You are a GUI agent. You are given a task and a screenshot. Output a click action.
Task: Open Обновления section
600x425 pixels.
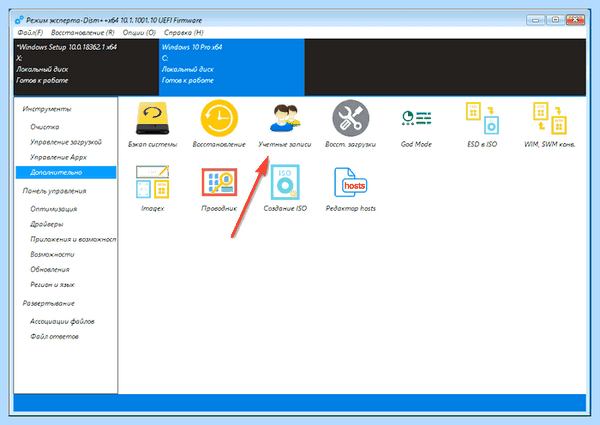(x=50, y=269)
